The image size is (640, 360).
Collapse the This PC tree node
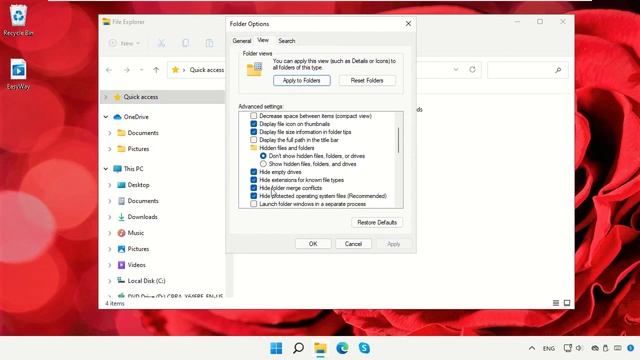coord(106,169)
